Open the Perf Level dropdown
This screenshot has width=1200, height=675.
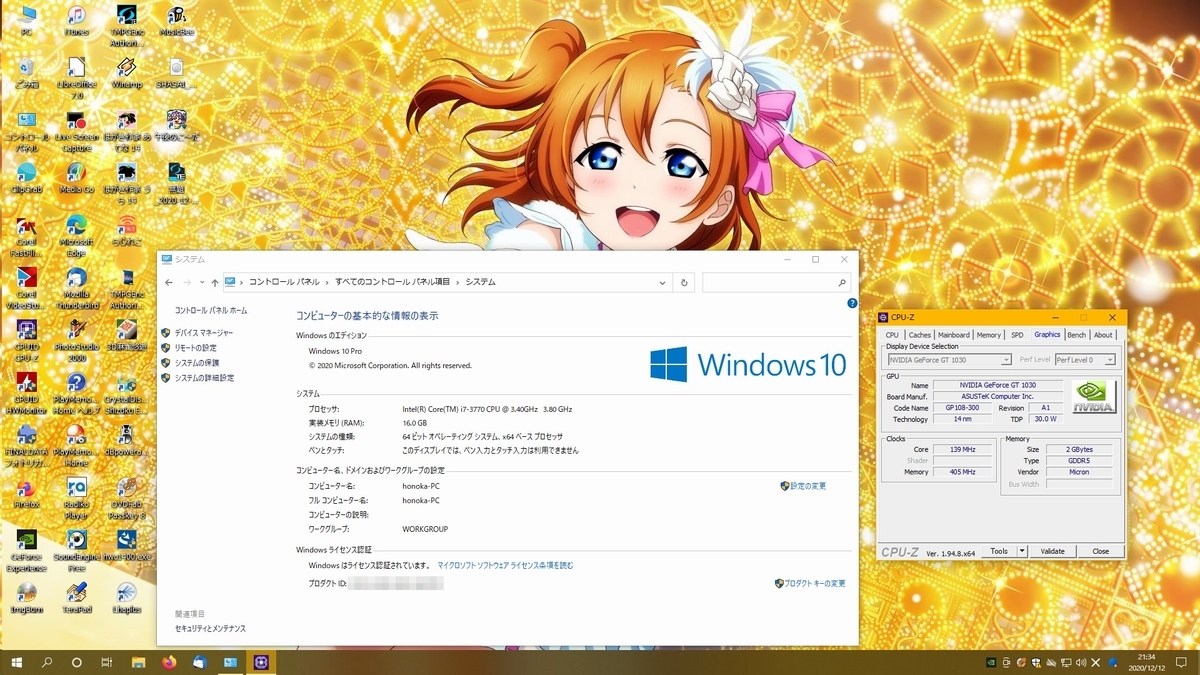(x=1085, y=360)
